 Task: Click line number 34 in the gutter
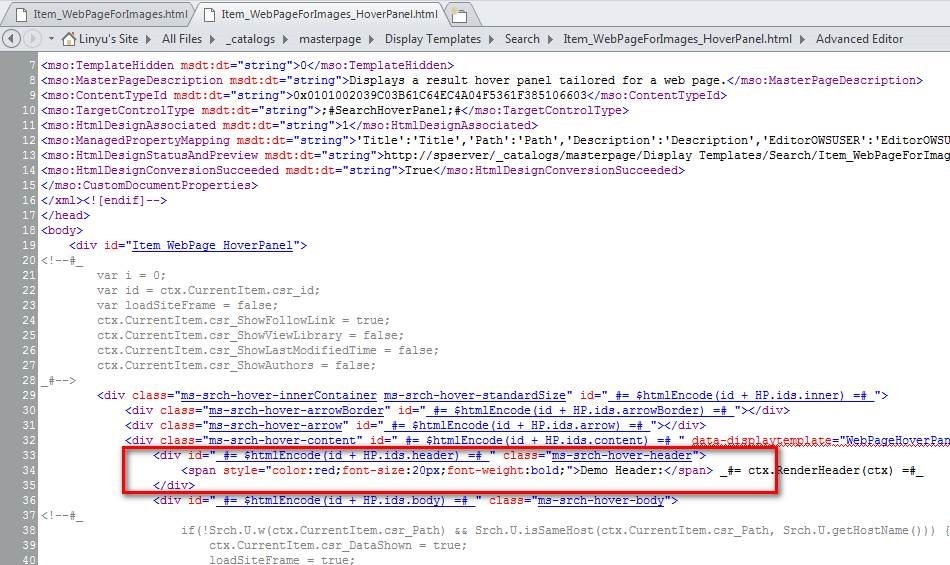coord(30,471)
